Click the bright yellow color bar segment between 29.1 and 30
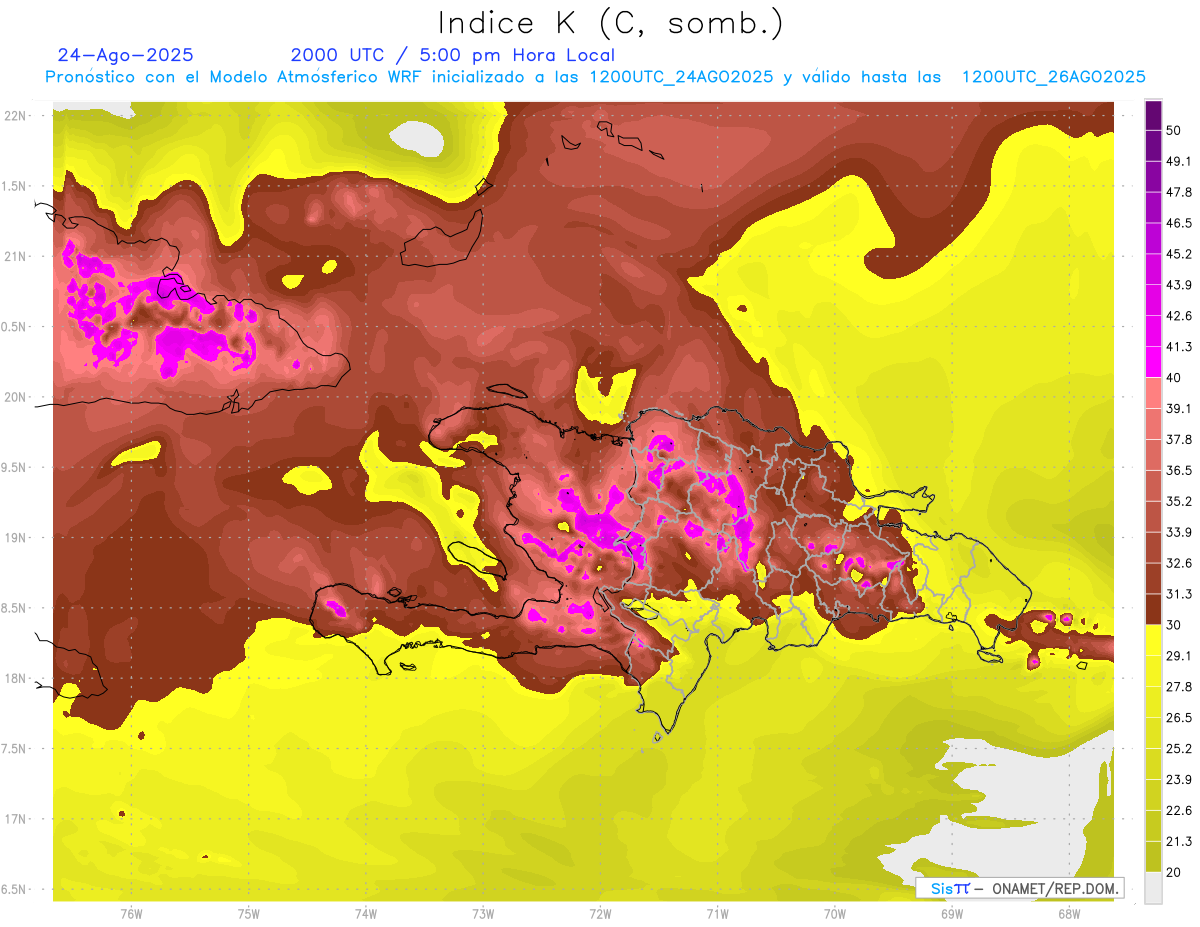Screen dimensions: 1200x927 pyautogui.click(x=1153, y=639)
